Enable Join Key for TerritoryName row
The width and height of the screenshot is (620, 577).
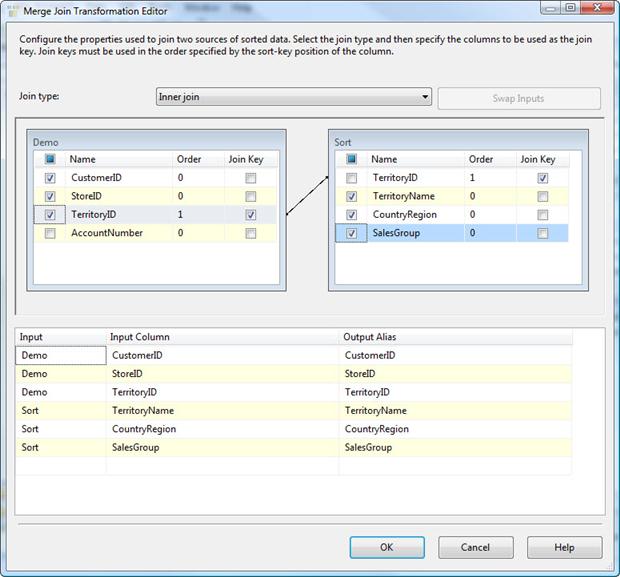tap(542, 196)
